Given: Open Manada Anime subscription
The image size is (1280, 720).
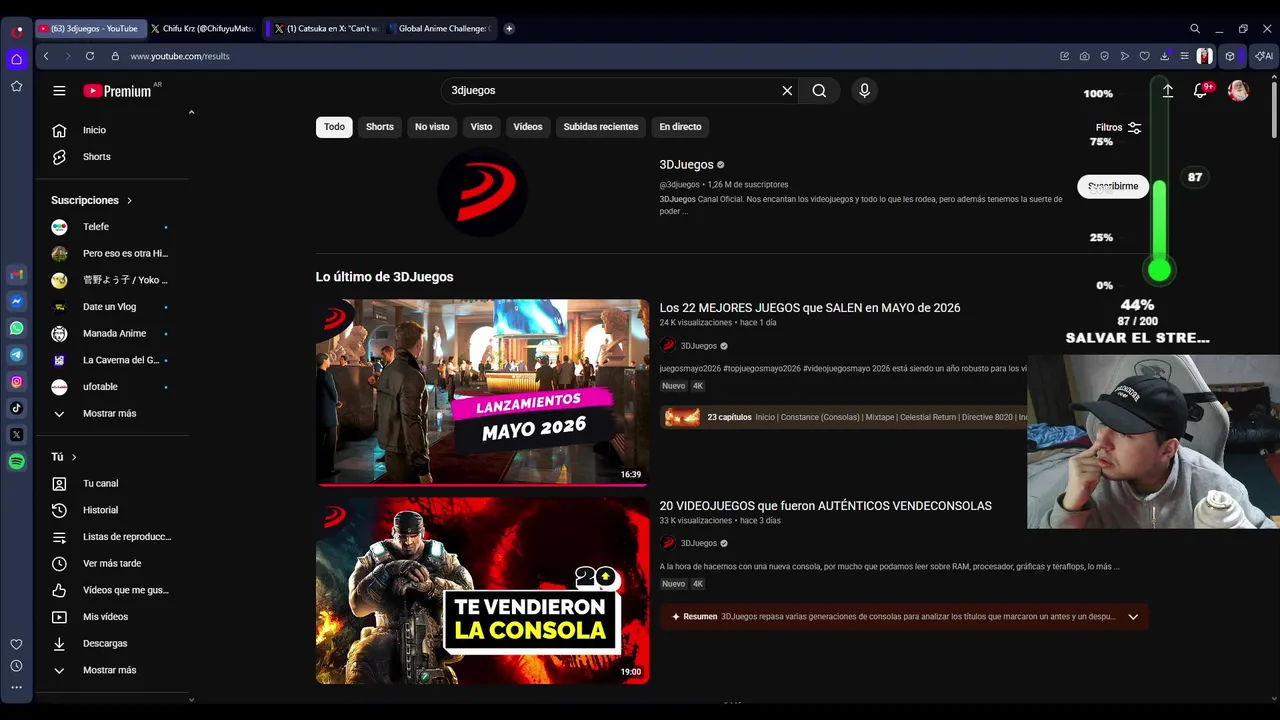Looking at the screenshot, I should (112, 334).
